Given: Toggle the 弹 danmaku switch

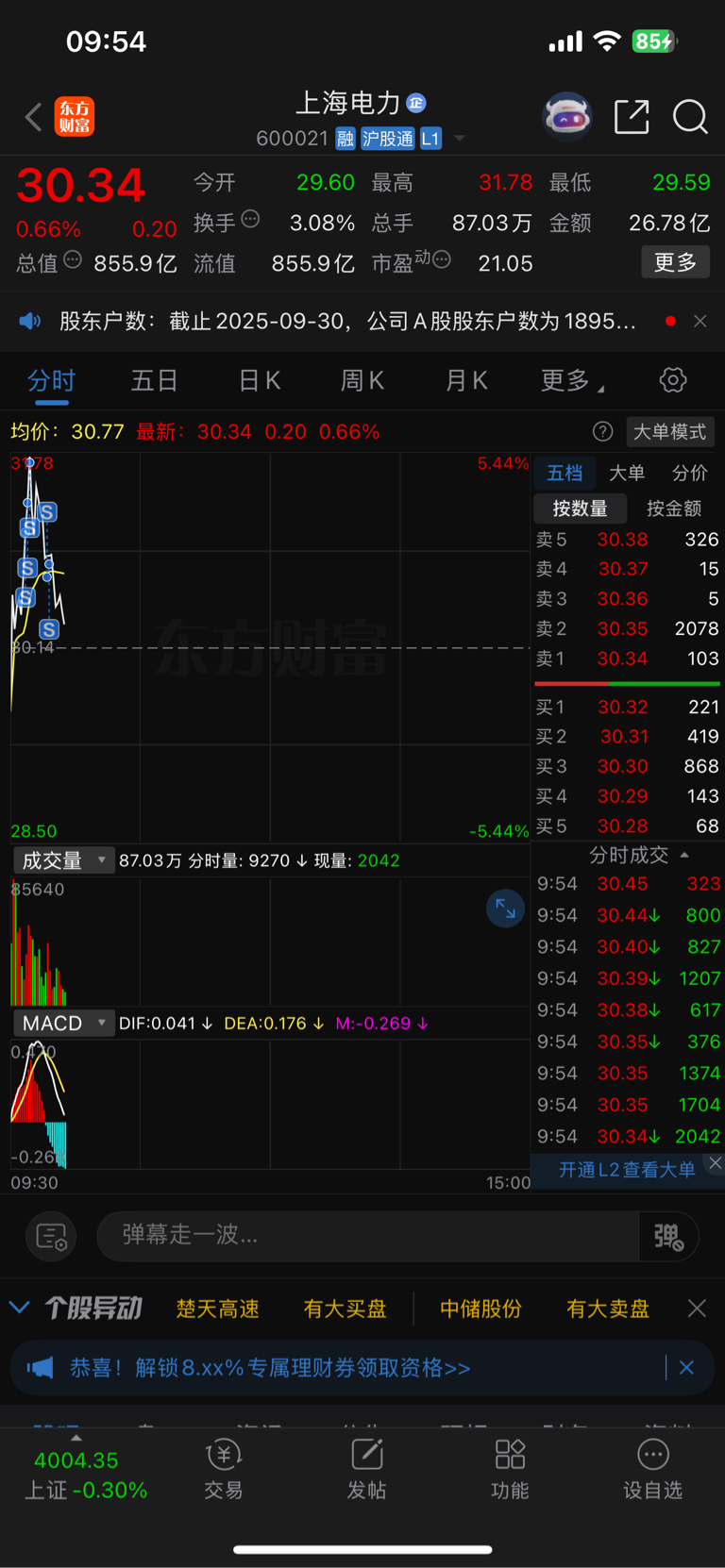Looking at the screenshot, I should pos(668,1236).
